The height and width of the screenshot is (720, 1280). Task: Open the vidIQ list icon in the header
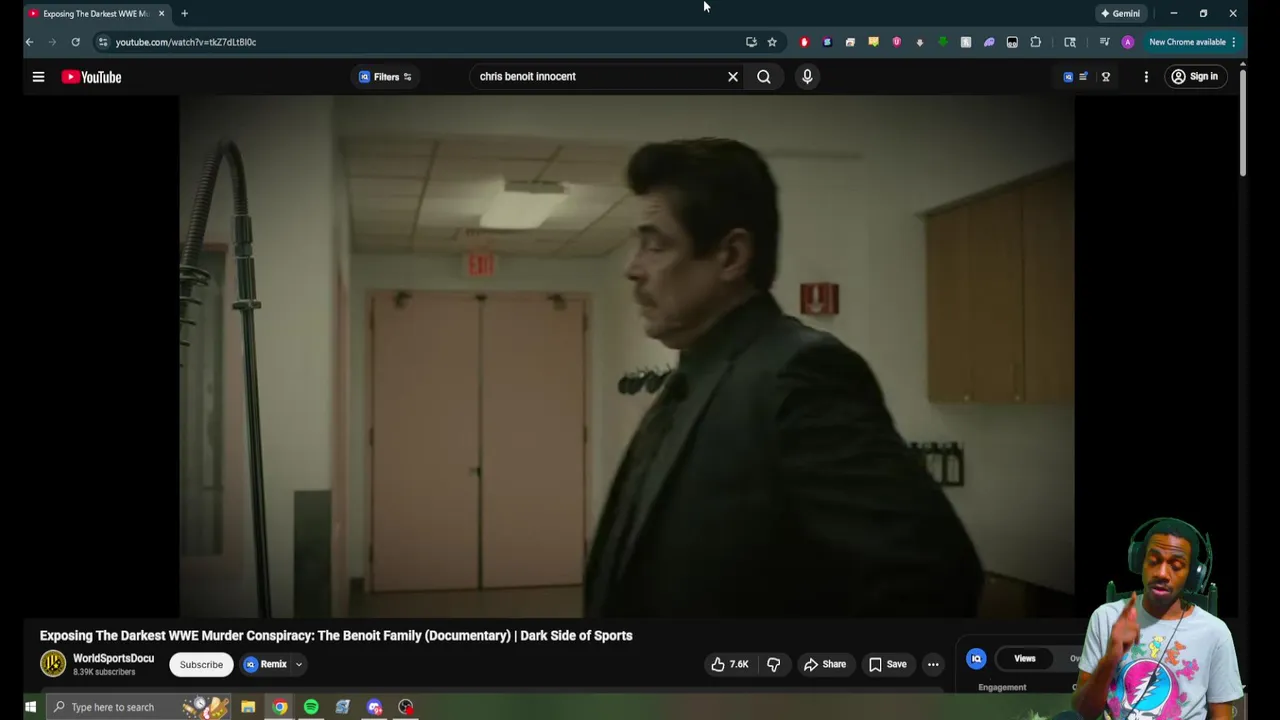(x=1083, y=77)
